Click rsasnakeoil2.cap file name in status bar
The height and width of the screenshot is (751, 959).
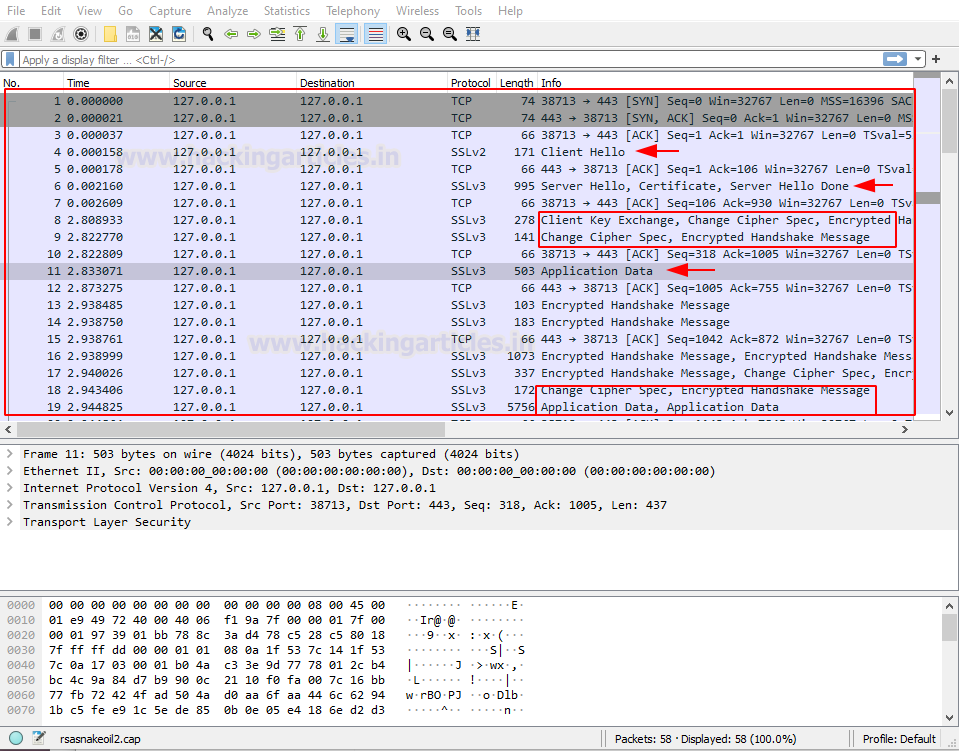pos(100,739)
